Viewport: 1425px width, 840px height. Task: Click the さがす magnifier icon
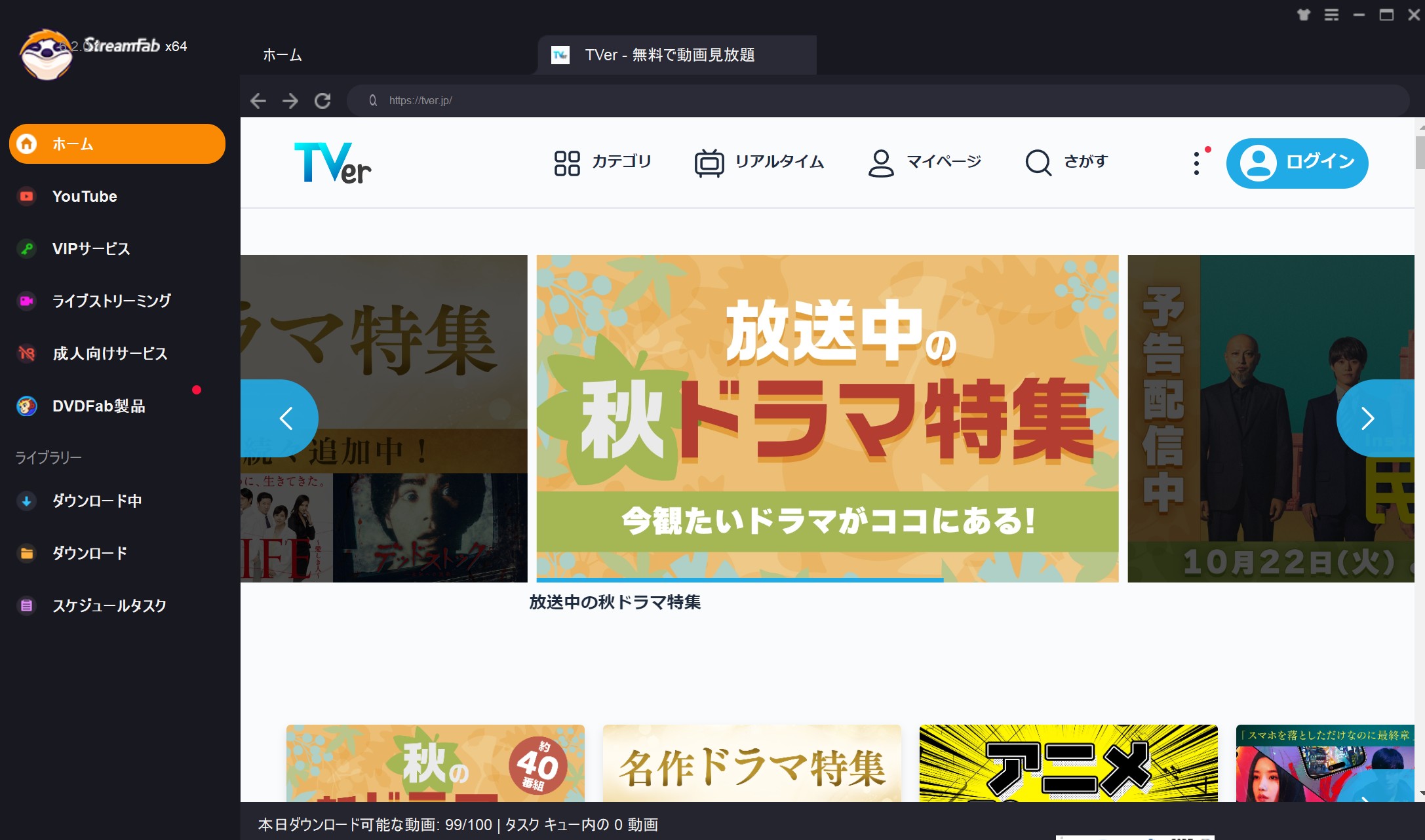[x=1038, y=162]
